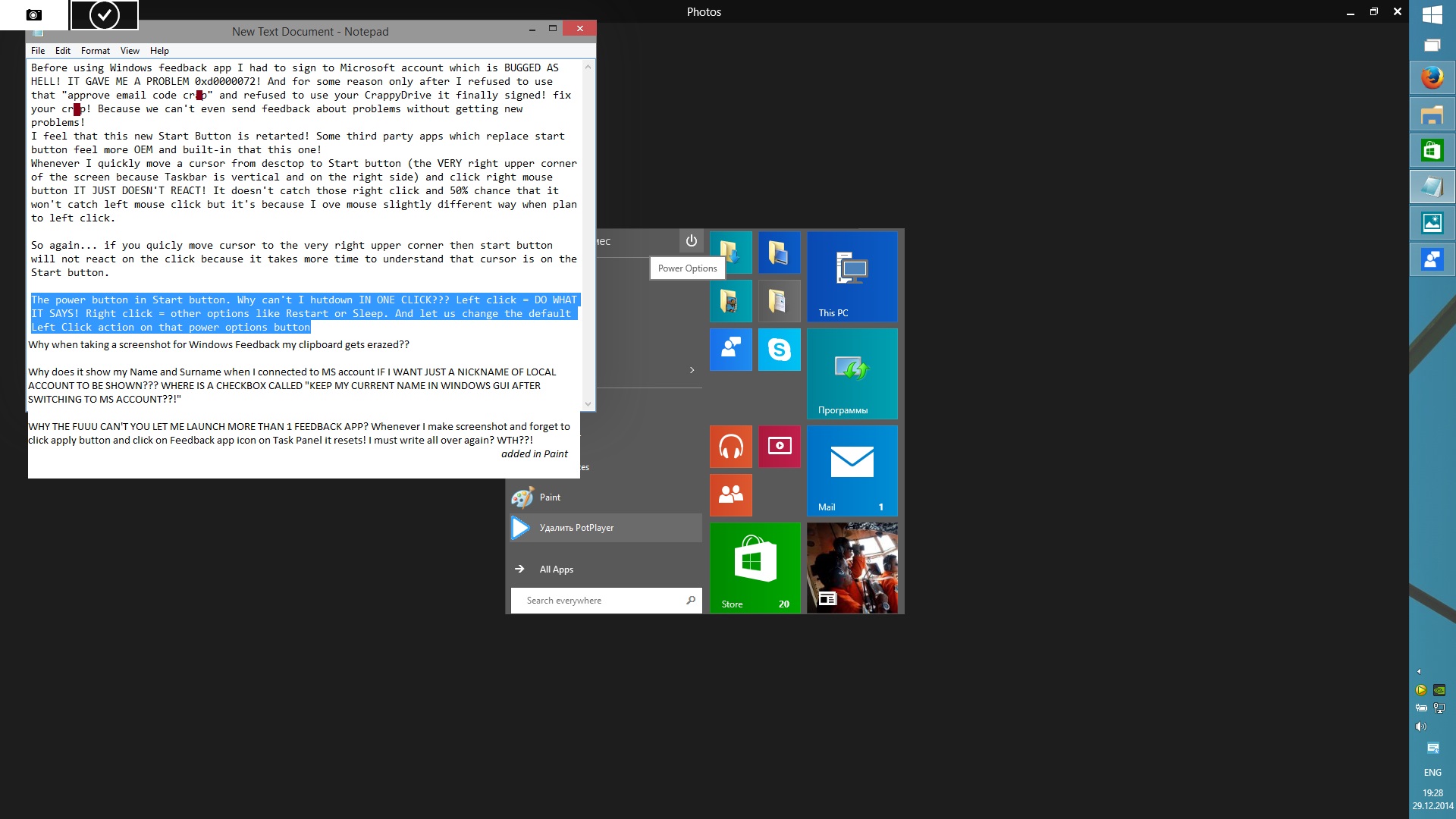Click Notepad scrollbar up arrow
This screenshot has height=819, width=1456.
[588, 67]
